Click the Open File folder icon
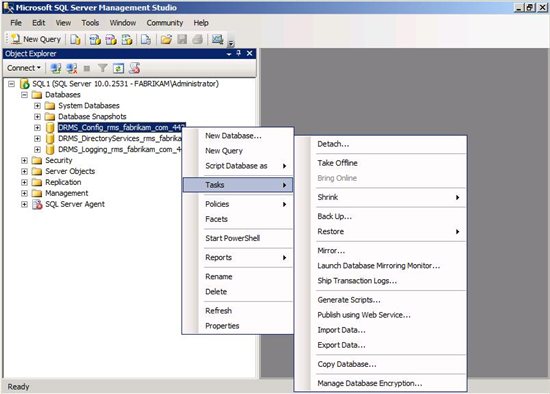 click(x=166, y=39)
